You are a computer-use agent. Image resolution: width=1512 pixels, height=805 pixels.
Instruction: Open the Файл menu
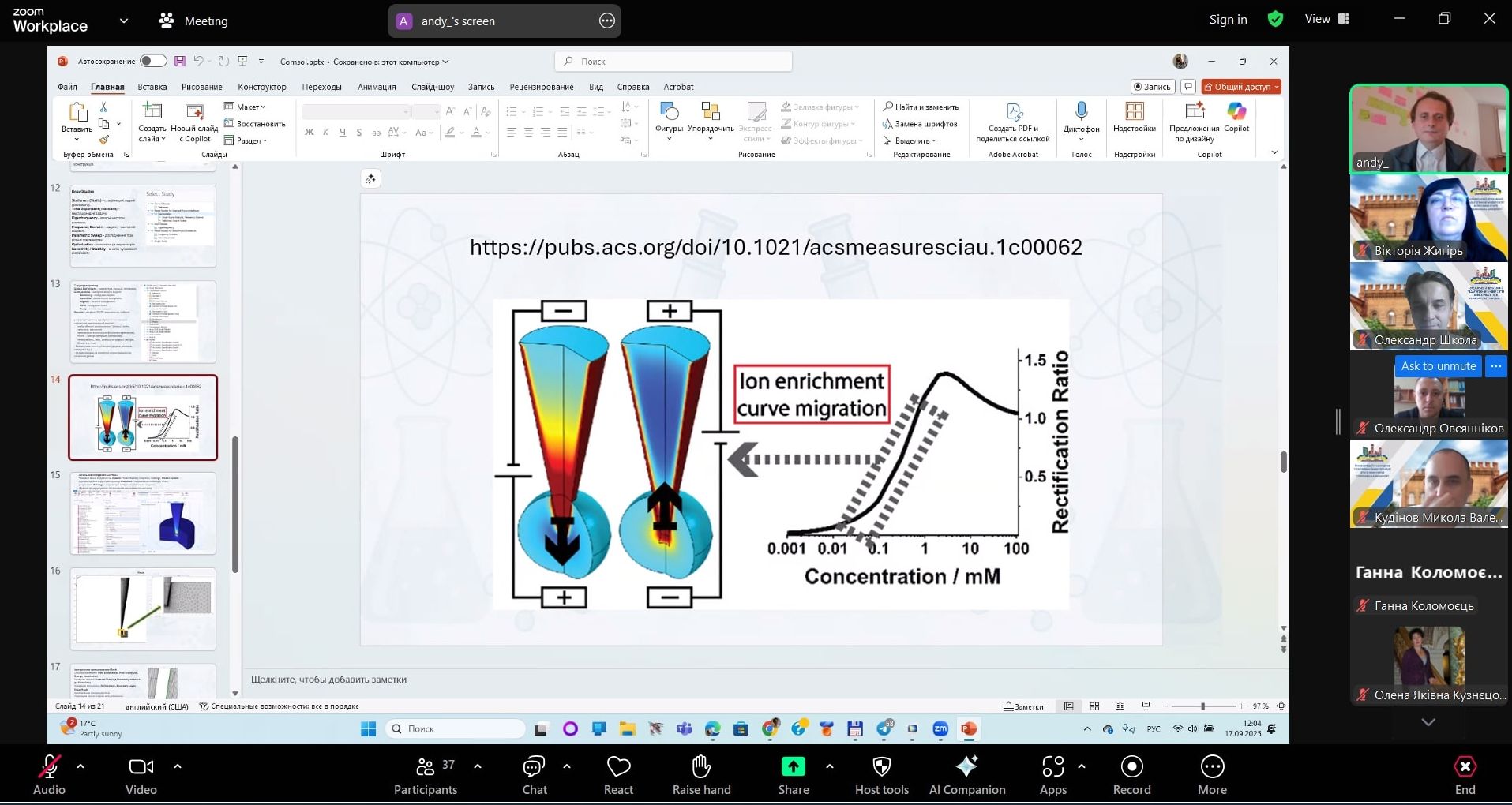[67, 87]
